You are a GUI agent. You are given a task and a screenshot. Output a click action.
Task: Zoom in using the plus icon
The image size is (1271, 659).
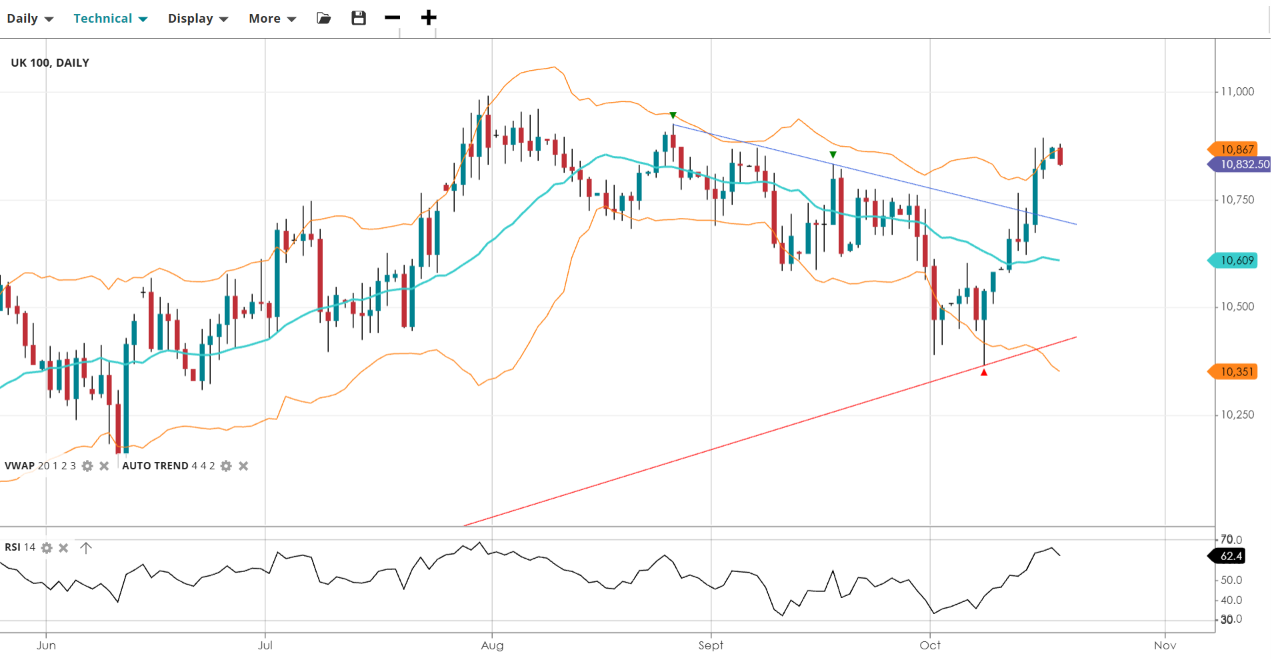pyautogui.click(x=428, y=18)
